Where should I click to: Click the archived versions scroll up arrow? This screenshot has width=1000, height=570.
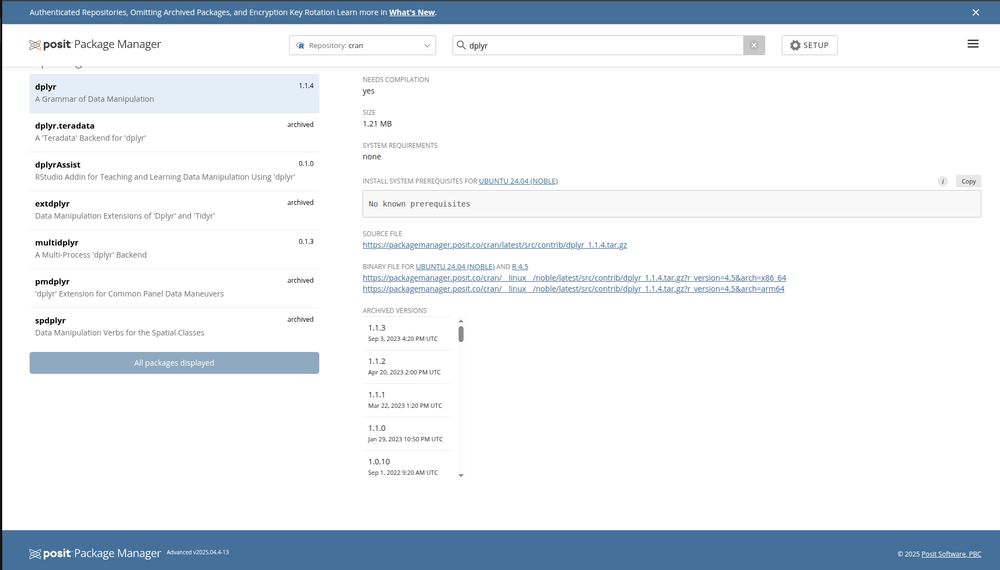[x=460, y=321]
